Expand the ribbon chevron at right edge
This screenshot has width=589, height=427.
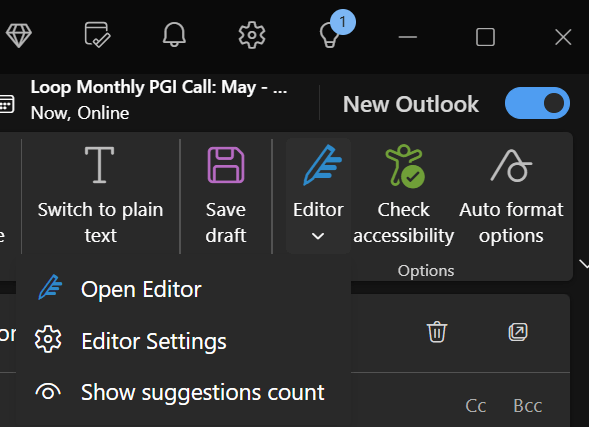(x=584, y=264)
